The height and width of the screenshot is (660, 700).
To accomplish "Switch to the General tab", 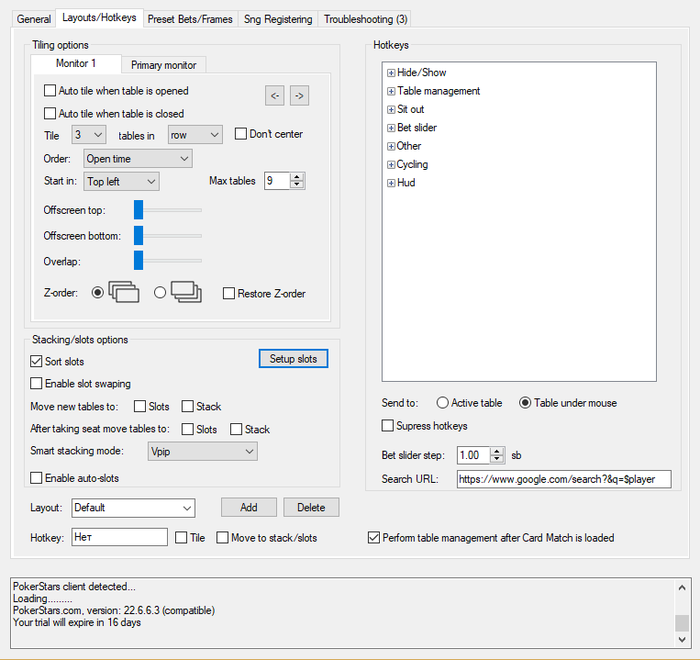I will click(x=33, y=19).
